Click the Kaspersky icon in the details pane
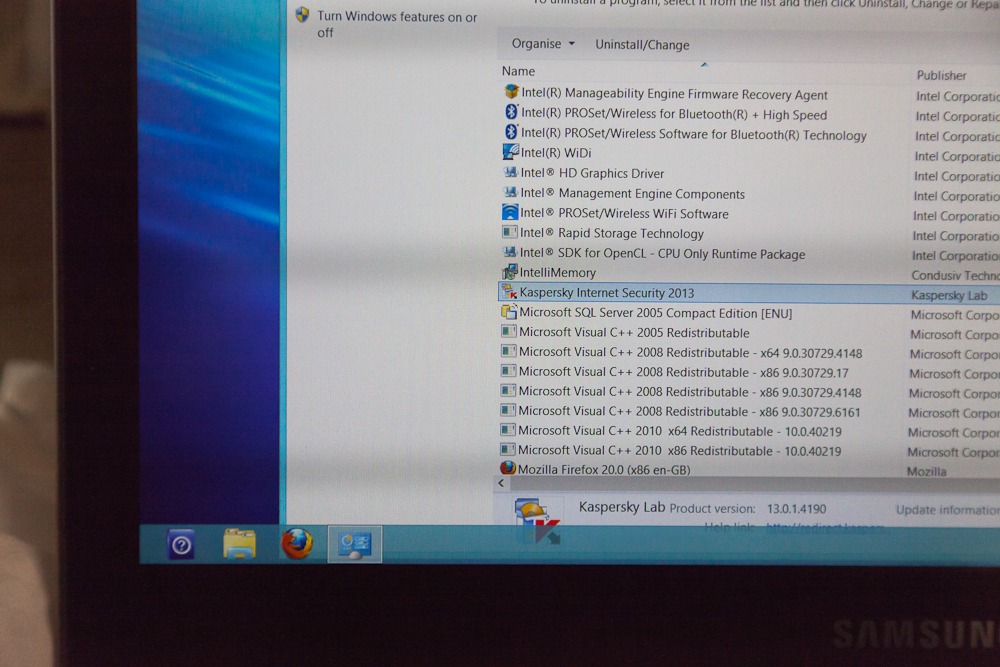The width and height of the screenshot is (1000, 667). tap(537, 519)
